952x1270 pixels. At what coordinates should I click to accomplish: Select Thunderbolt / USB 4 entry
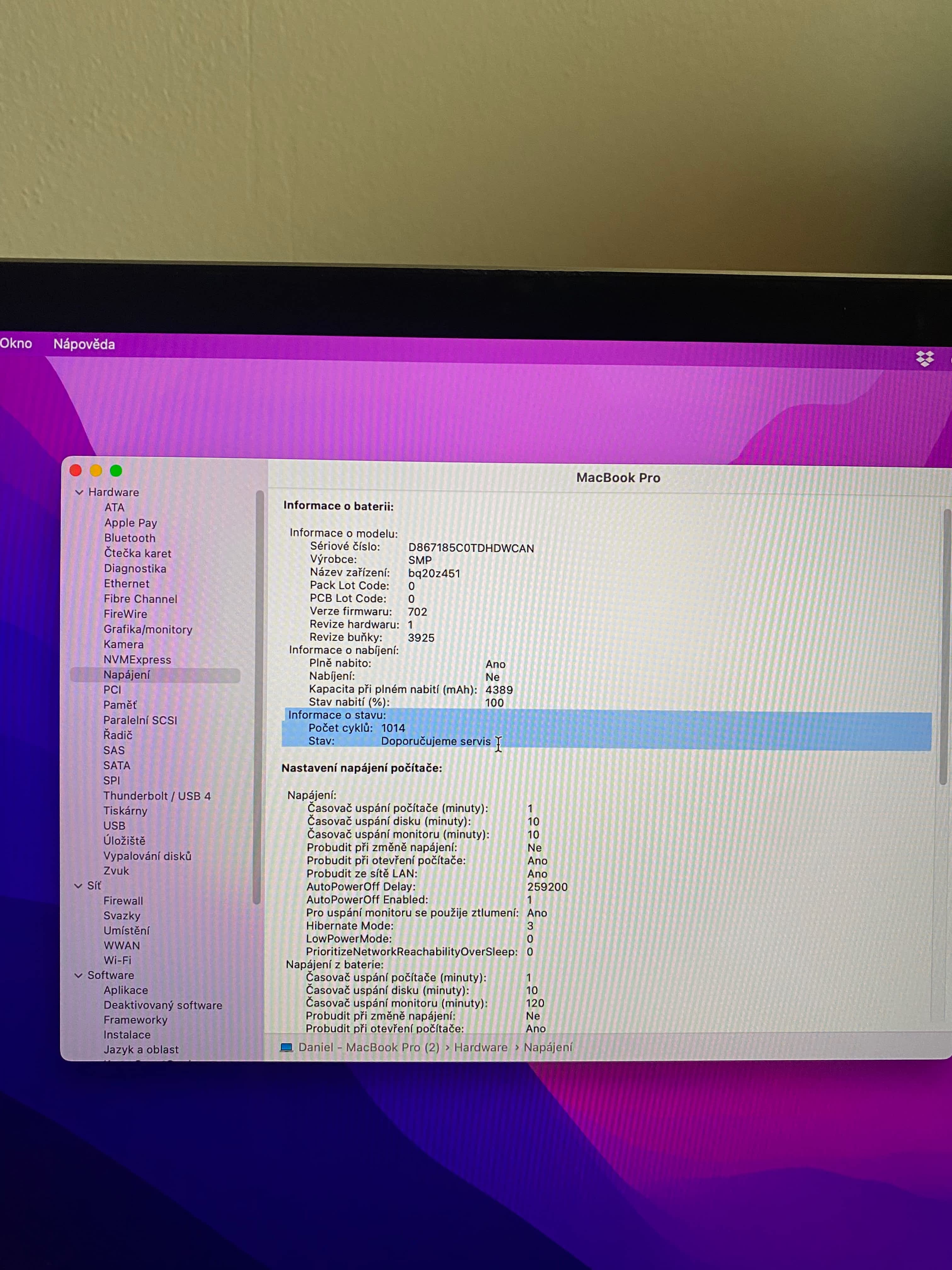point(157,796)
